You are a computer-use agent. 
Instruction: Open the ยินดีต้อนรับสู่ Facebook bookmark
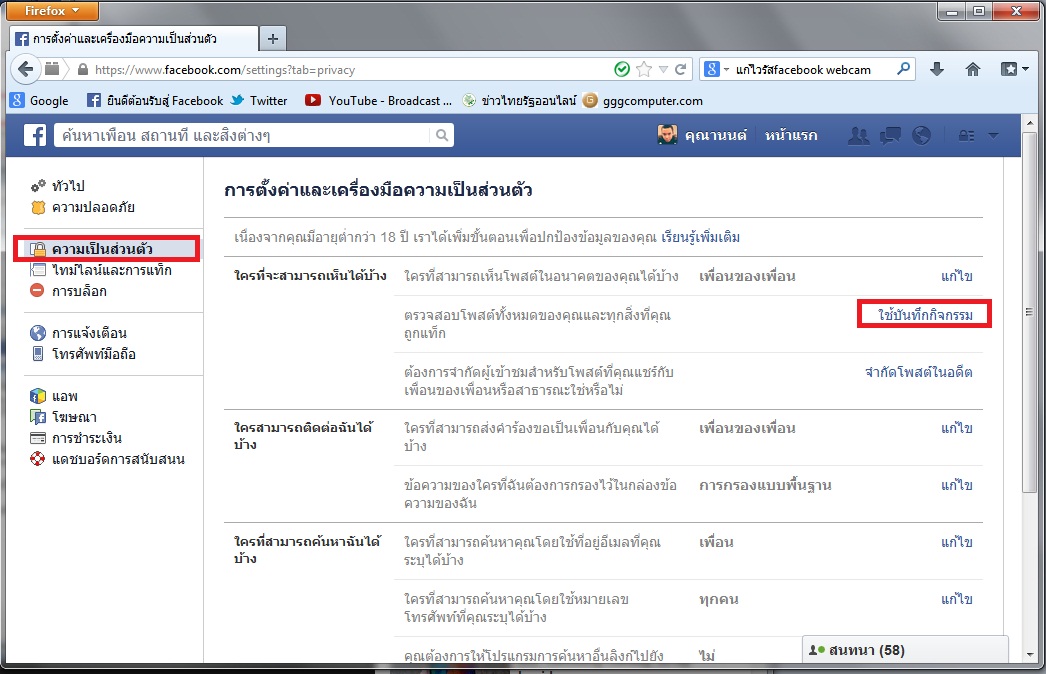pos(155,101)
